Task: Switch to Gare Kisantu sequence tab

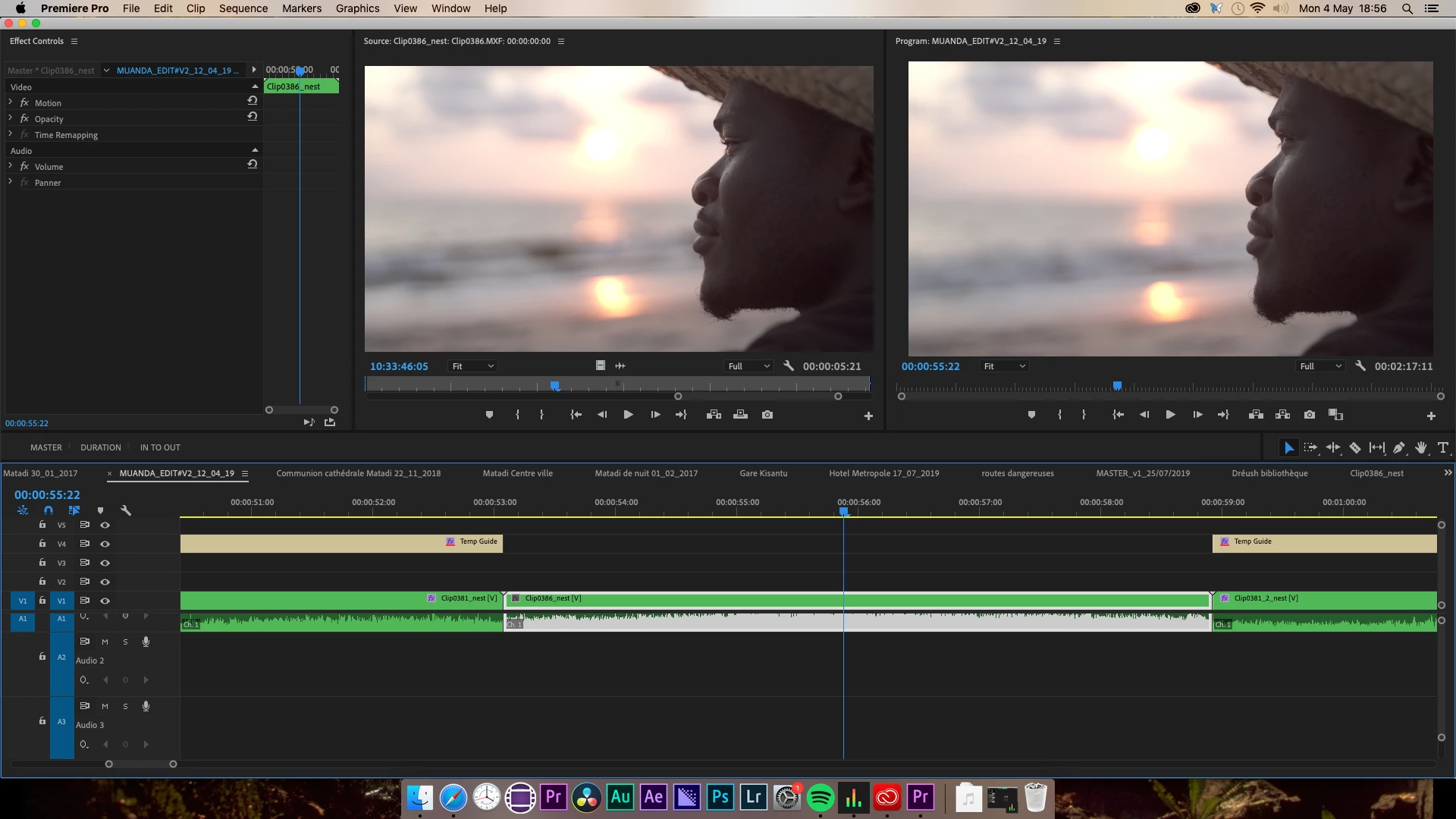Action: 763,473
